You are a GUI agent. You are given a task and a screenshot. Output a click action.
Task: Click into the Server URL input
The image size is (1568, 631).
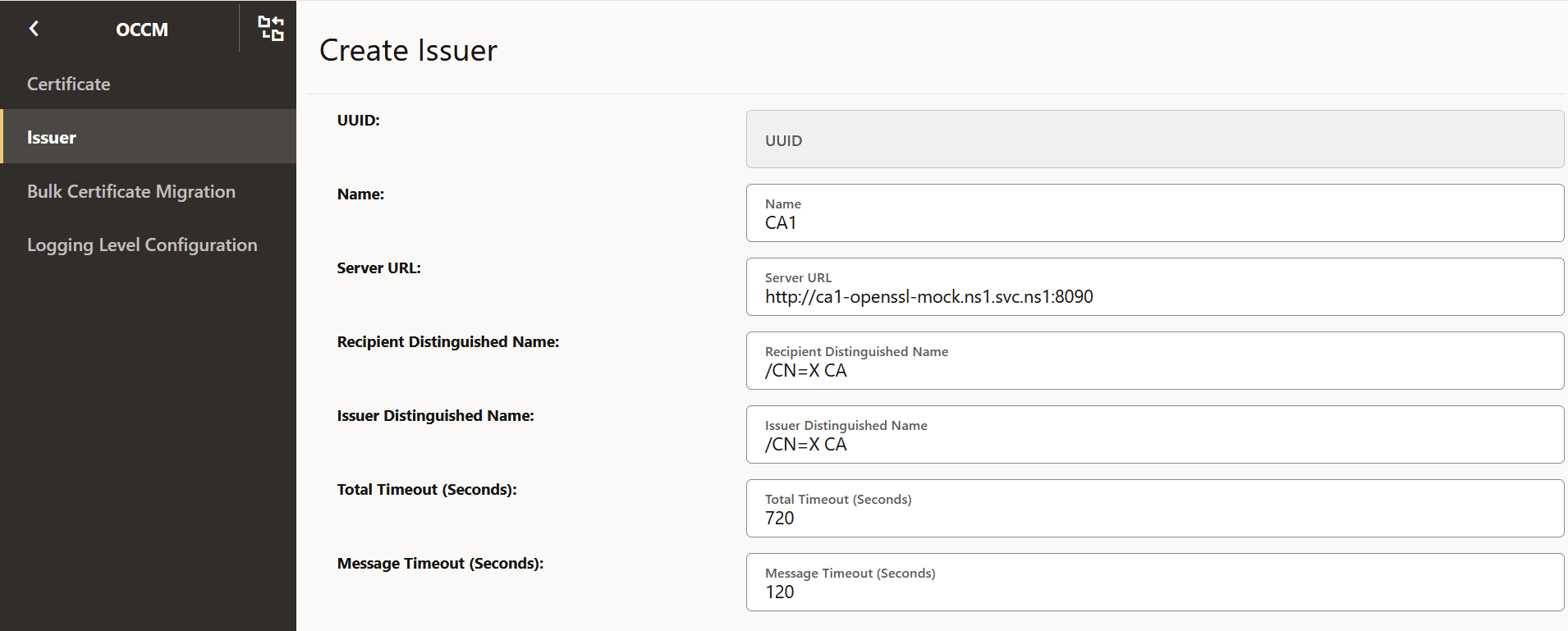tap(1154, 287)
